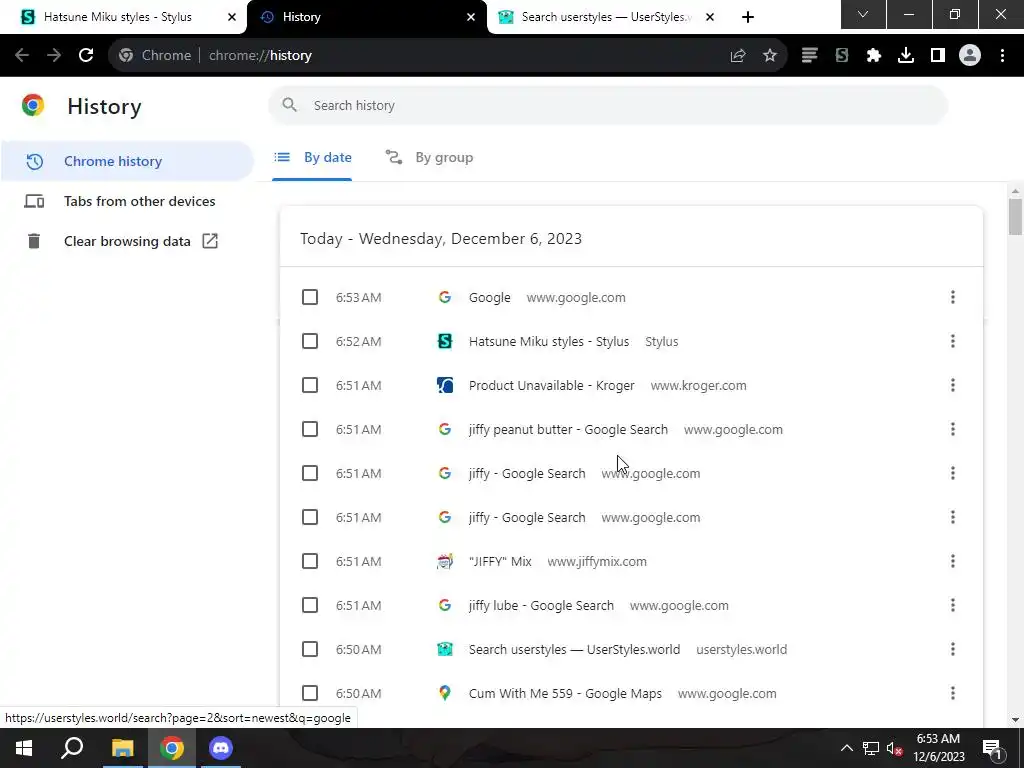
Task: Close the Hatsune Miku styles tab
Action: pyautogui.click(x=232, y=17)
